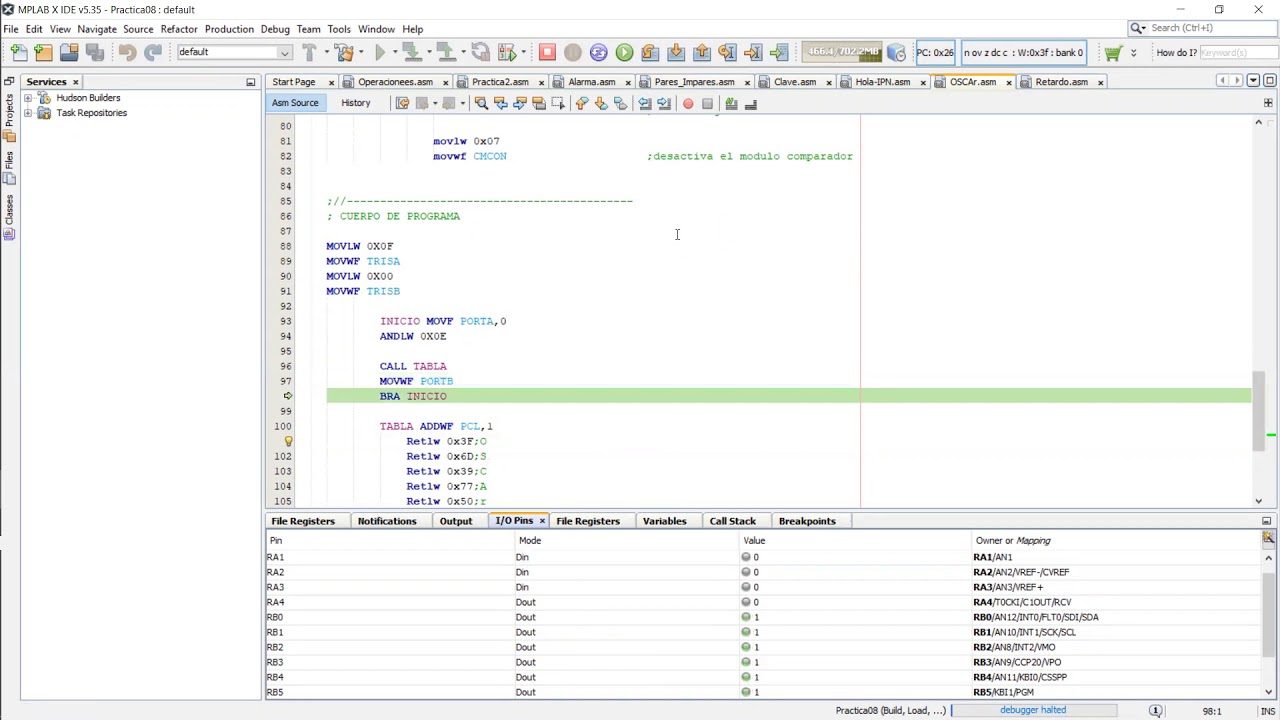Viewport: 1280px width, 720px height.
Task: Click the New Project icon
Action: [x=43, y=52]
